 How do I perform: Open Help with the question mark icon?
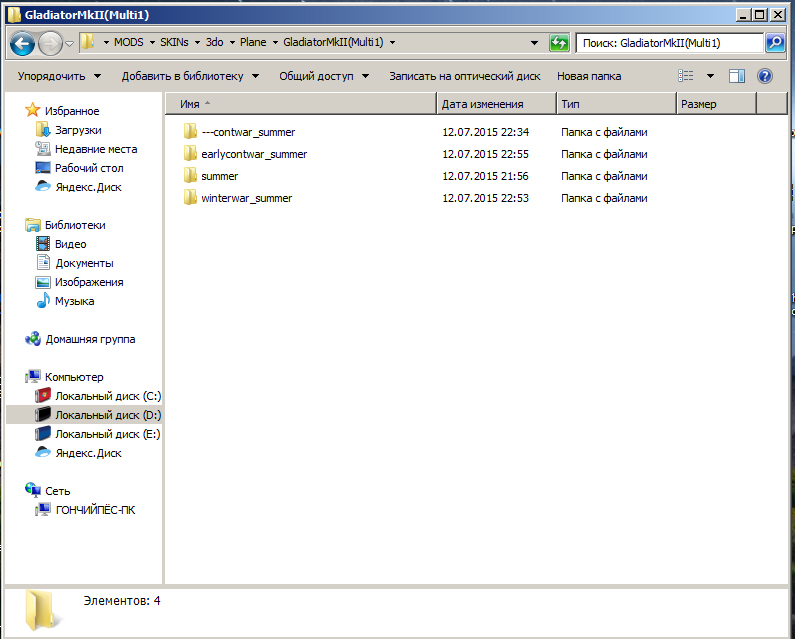point(765,76)
